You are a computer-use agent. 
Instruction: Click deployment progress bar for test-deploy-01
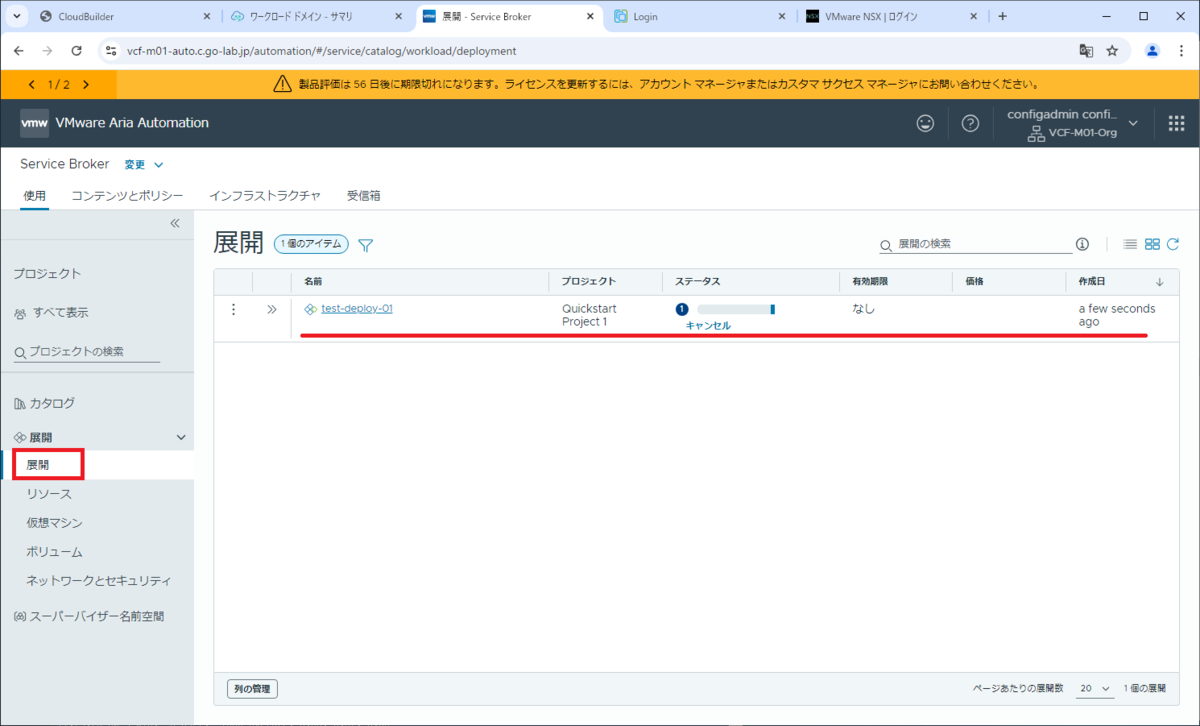(736, 309)
